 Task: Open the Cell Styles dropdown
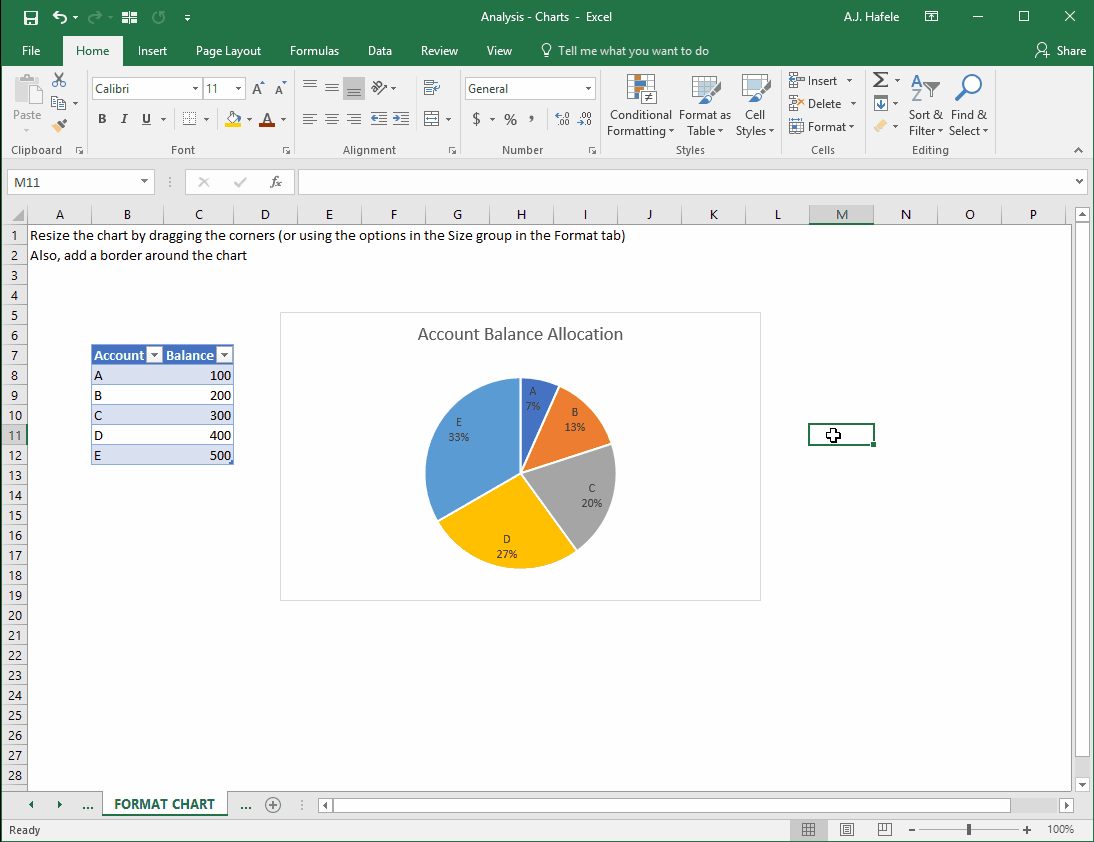[755, 106]
